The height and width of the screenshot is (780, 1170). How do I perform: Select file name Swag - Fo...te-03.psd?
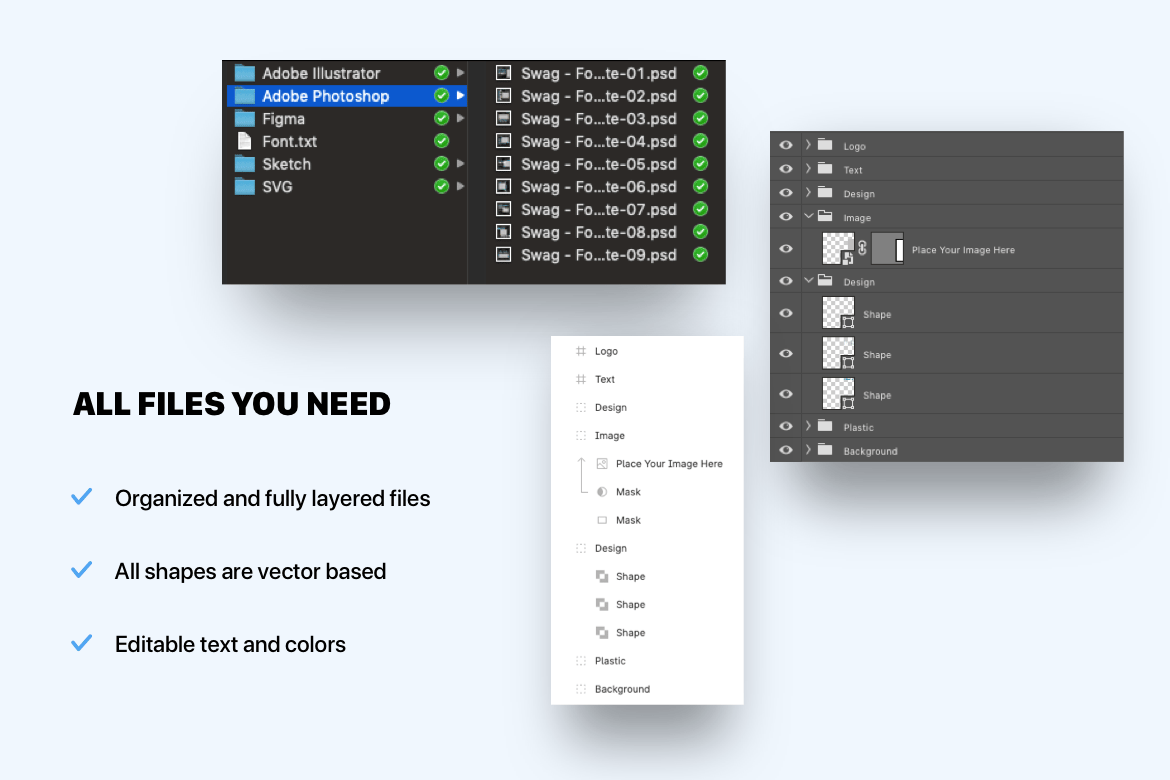[598, 119]
